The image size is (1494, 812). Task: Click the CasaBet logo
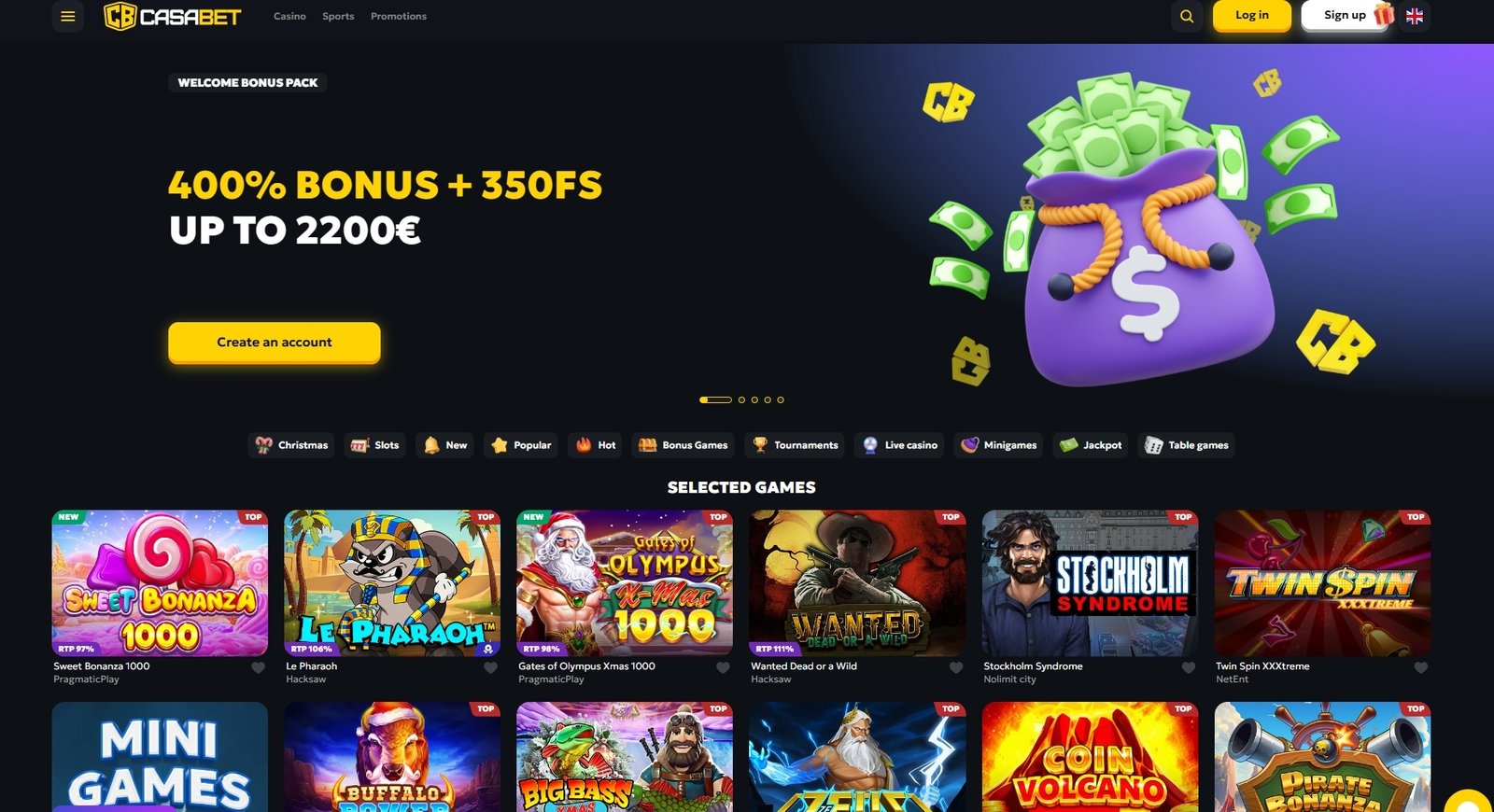coord(173,16)
